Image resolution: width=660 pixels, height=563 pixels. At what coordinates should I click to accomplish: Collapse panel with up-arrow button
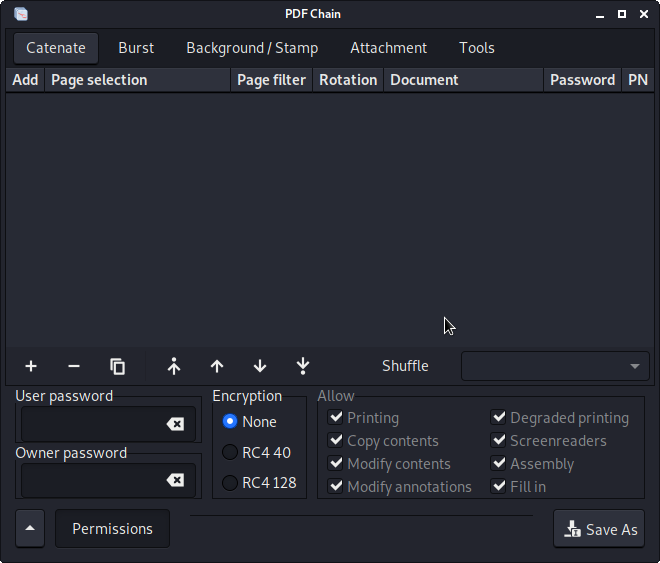coord(30,528)
